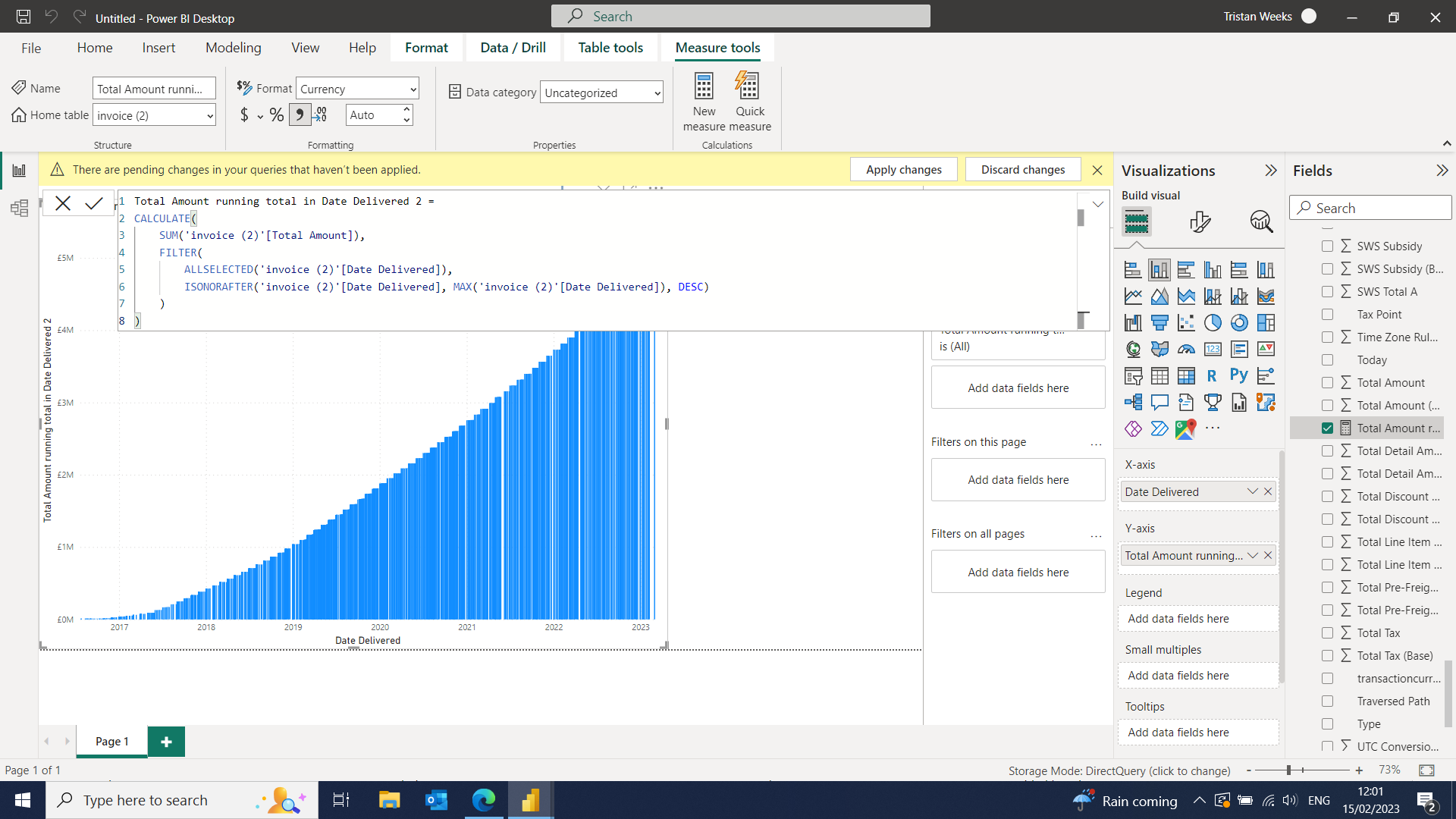Open the Analytics pane magnifier icon
The image size is (1456, 819).
pos(1261,222)
